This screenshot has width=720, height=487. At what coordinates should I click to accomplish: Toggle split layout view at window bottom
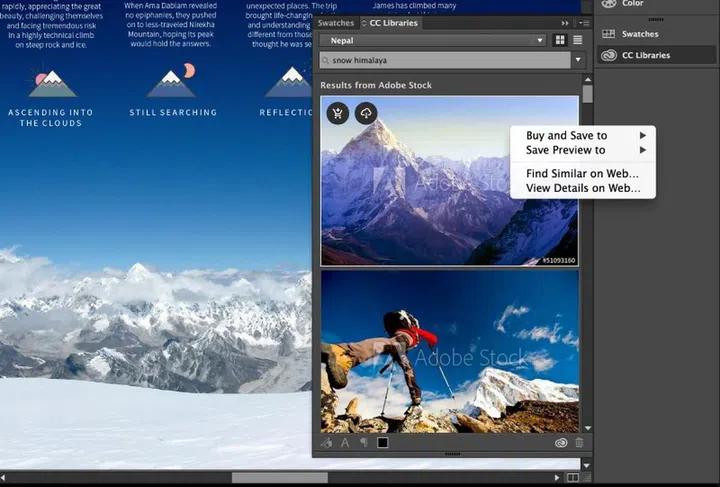tap(571, 478)
